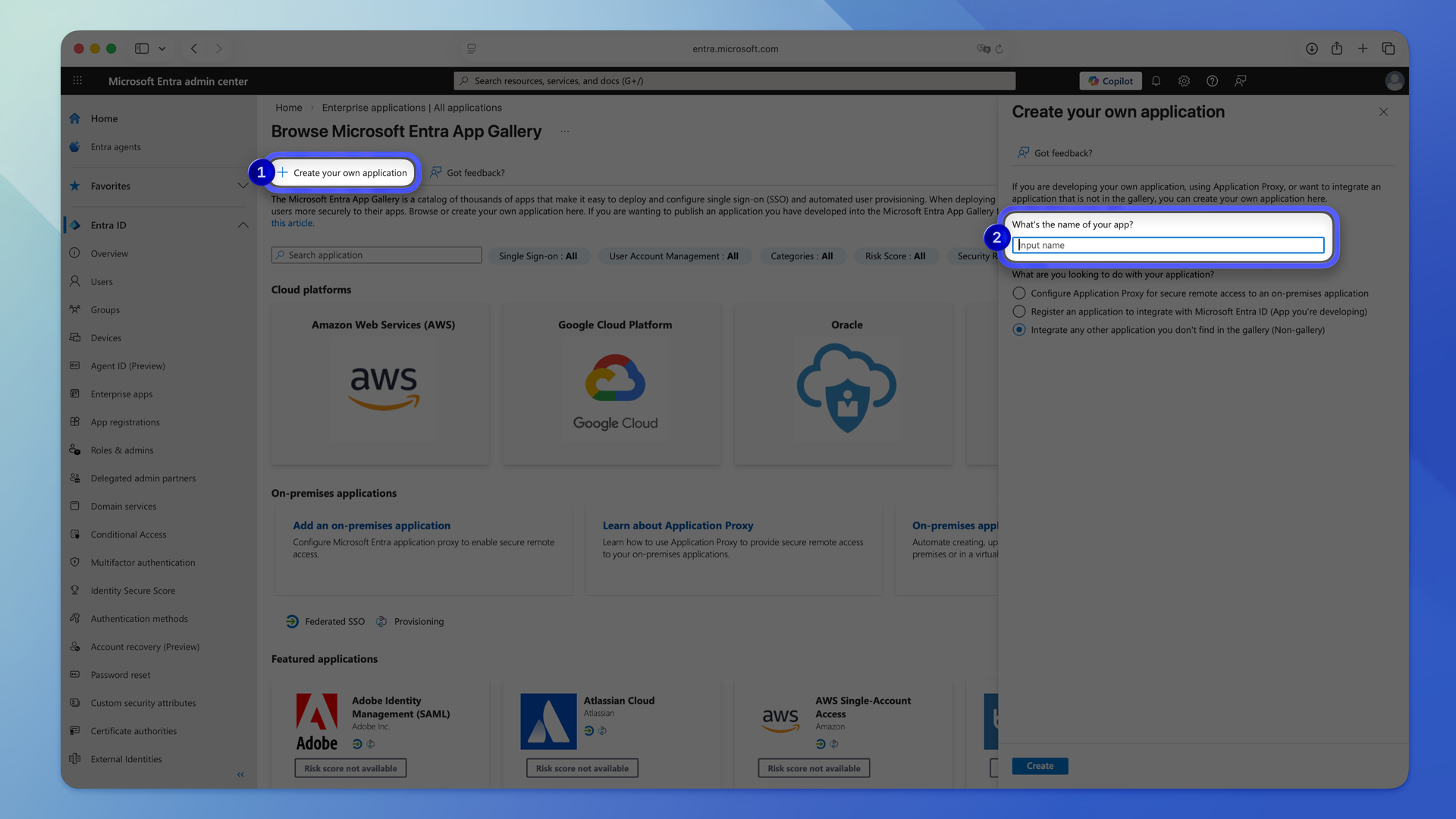
Task: Click the Entra agents sidebar icon
Action: pyautogui.click(x=74, y=146)
